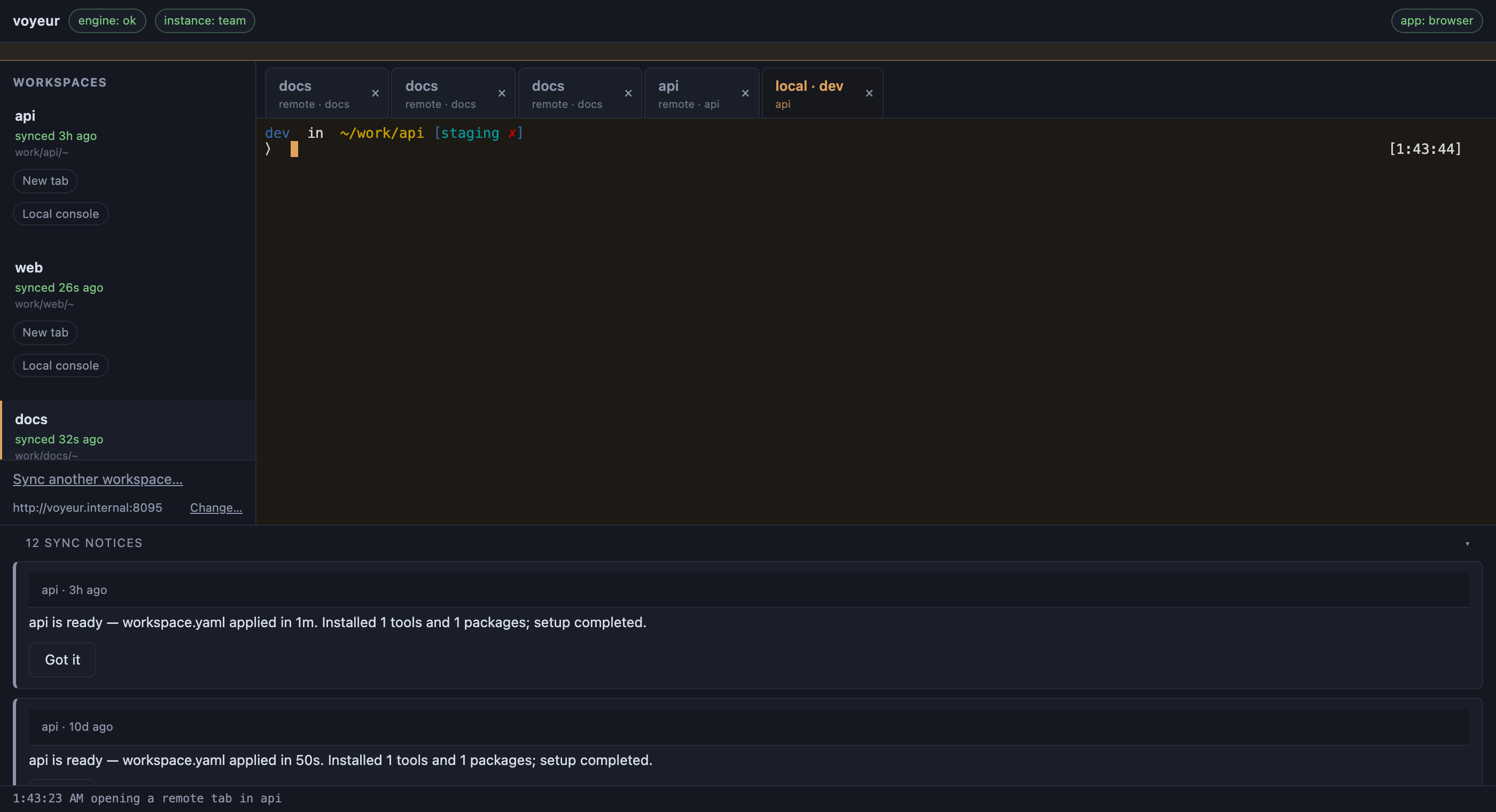Open Local console under api workspace
Viewport: 1496px width, 812px height.
tap(60, 214)
